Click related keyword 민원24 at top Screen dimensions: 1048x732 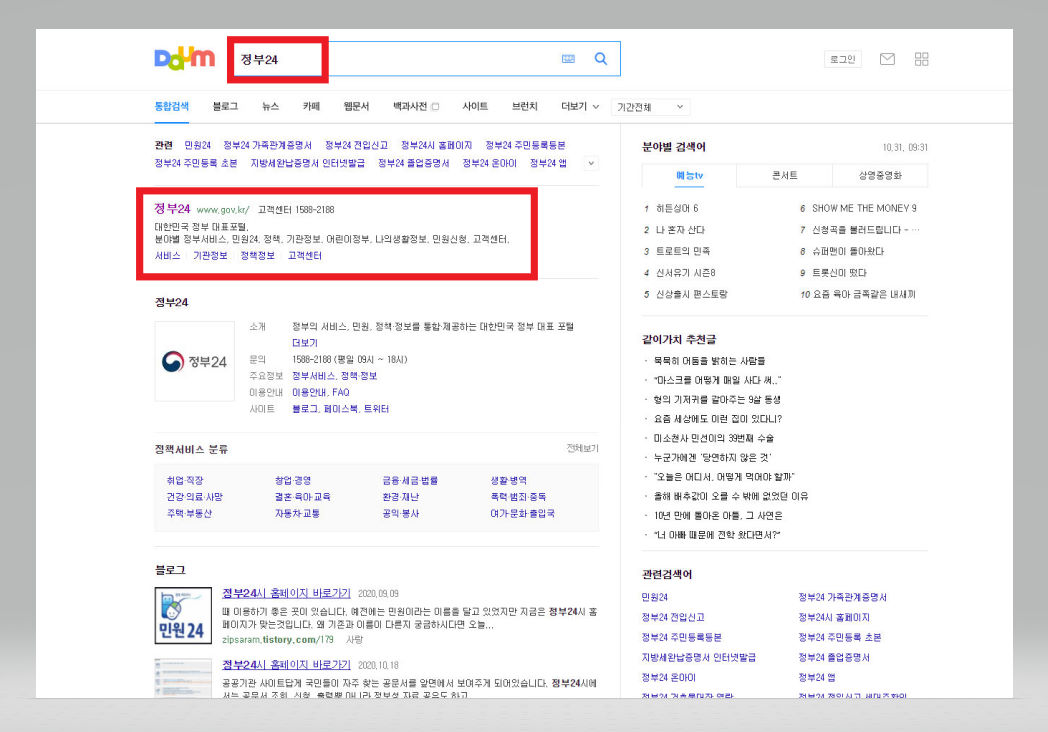(197, 145)
